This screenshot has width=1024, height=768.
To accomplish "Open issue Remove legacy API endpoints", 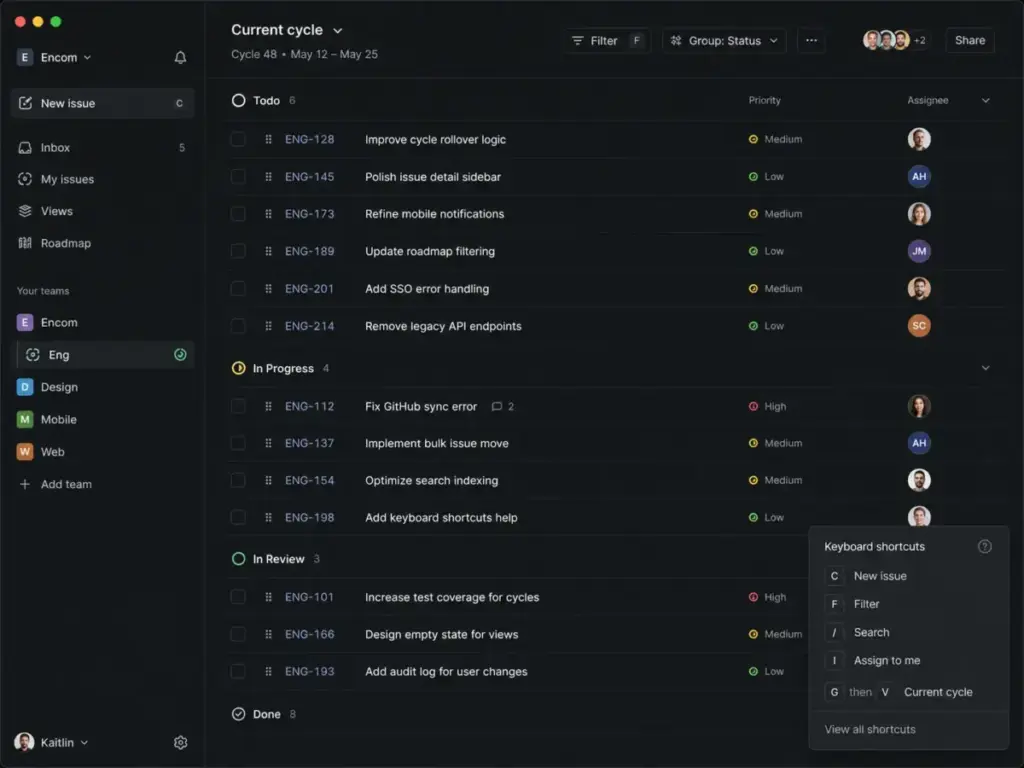I will point(443,326).
